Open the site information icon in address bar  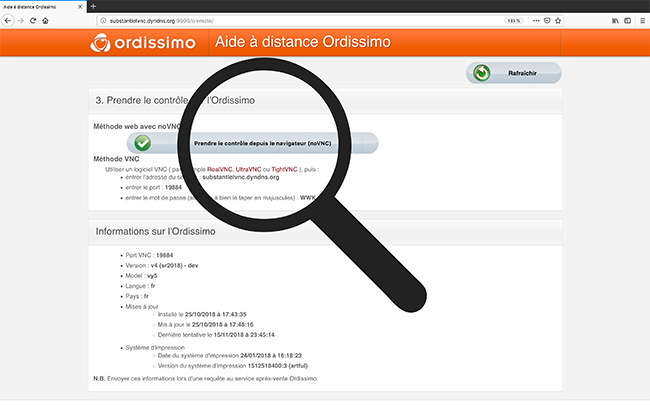pos(103,21)
